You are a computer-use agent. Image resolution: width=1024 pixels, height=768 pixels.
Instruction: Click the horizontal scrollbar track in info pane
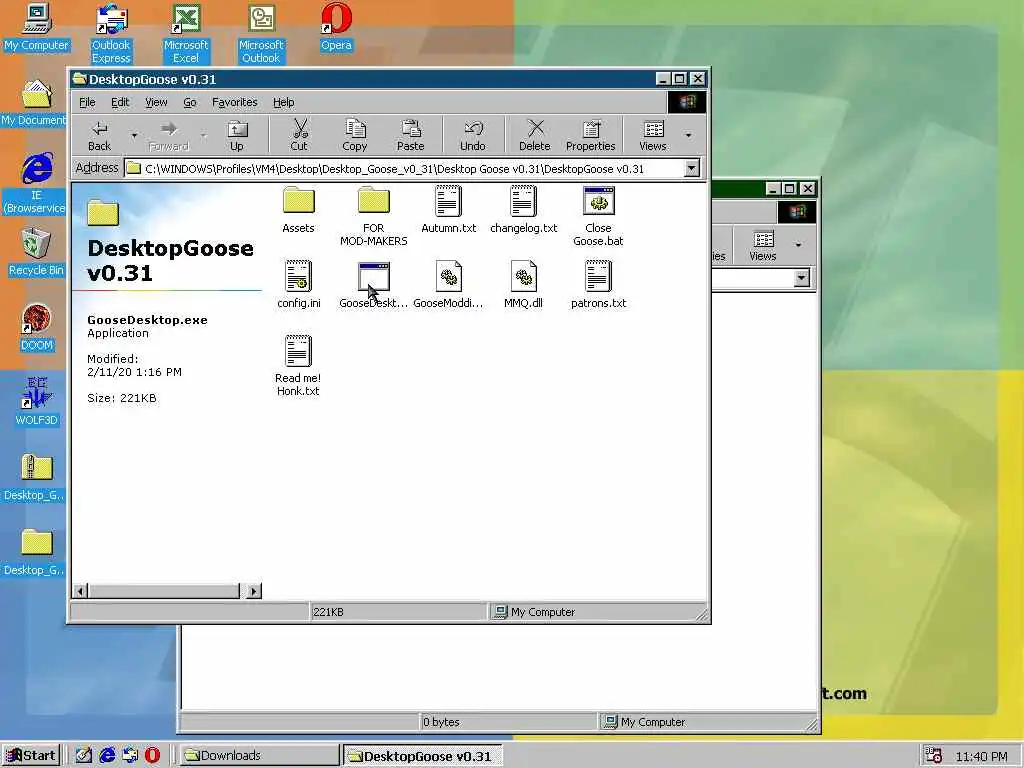(x=165, y=591)
